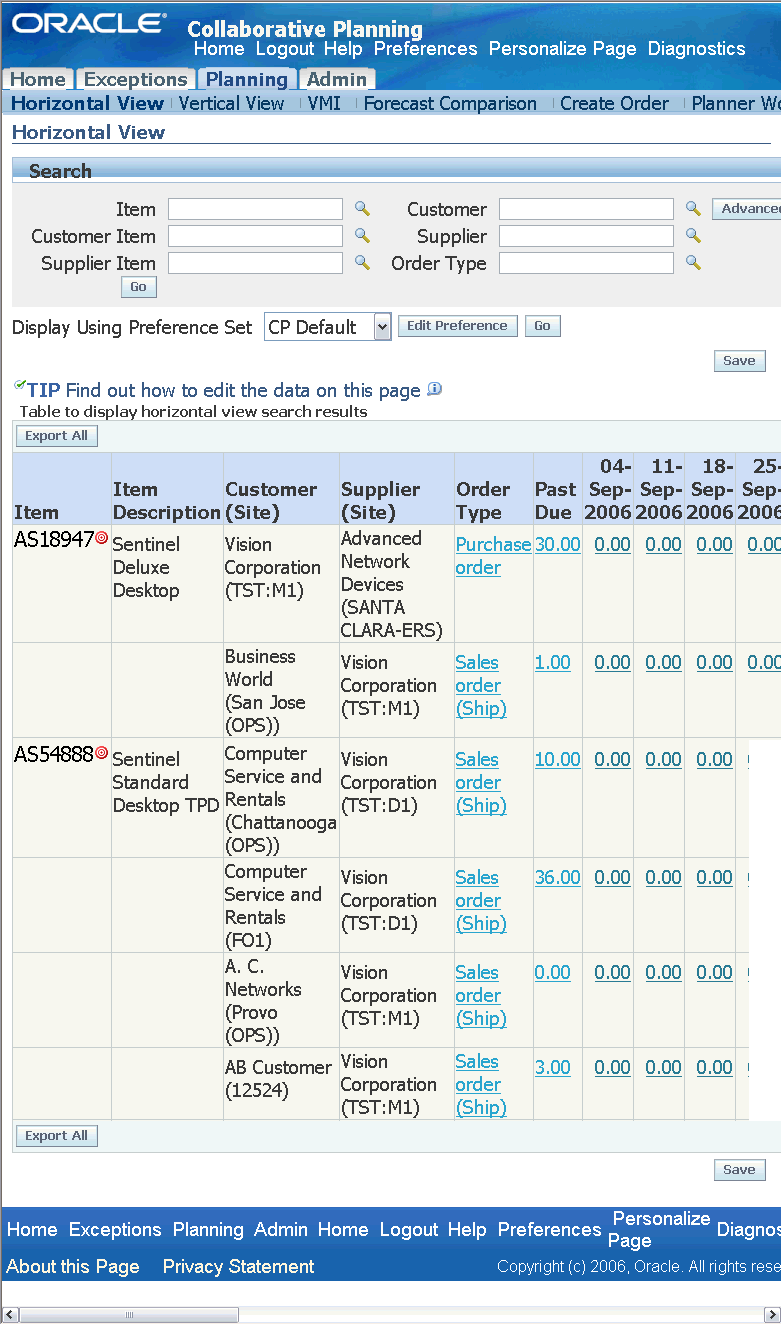
Task: Click Planning link in footer
Action: pyautogui.click(x=208, y=1229)
